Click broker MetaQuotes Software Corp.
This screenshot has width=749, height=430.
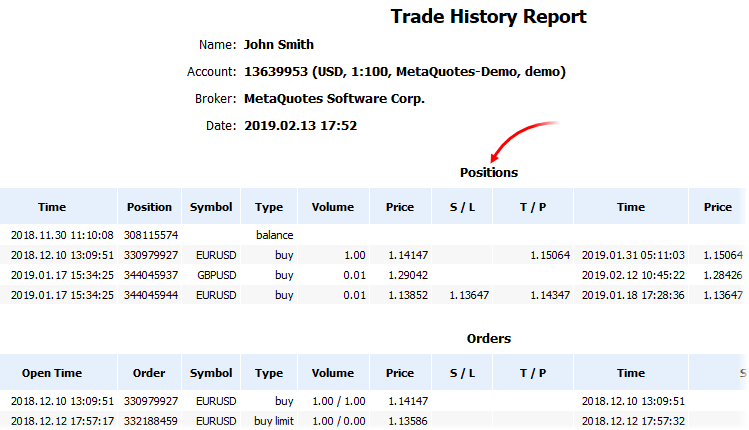(335, 99)
